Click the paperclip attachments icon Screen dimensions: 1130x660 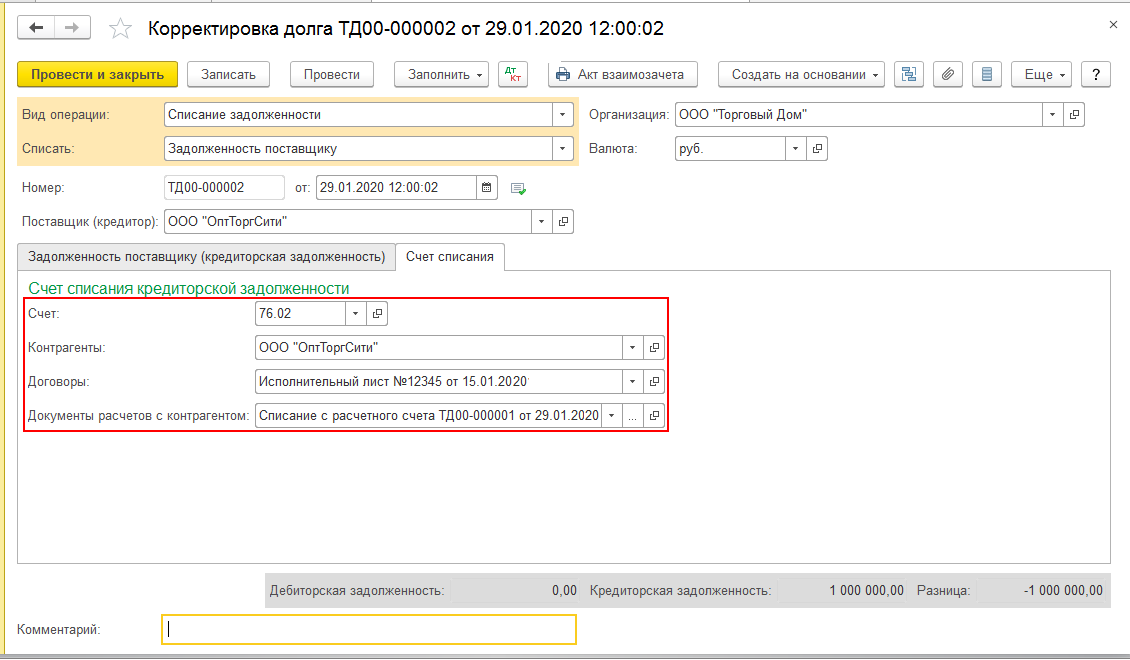(x=948, y=75)
